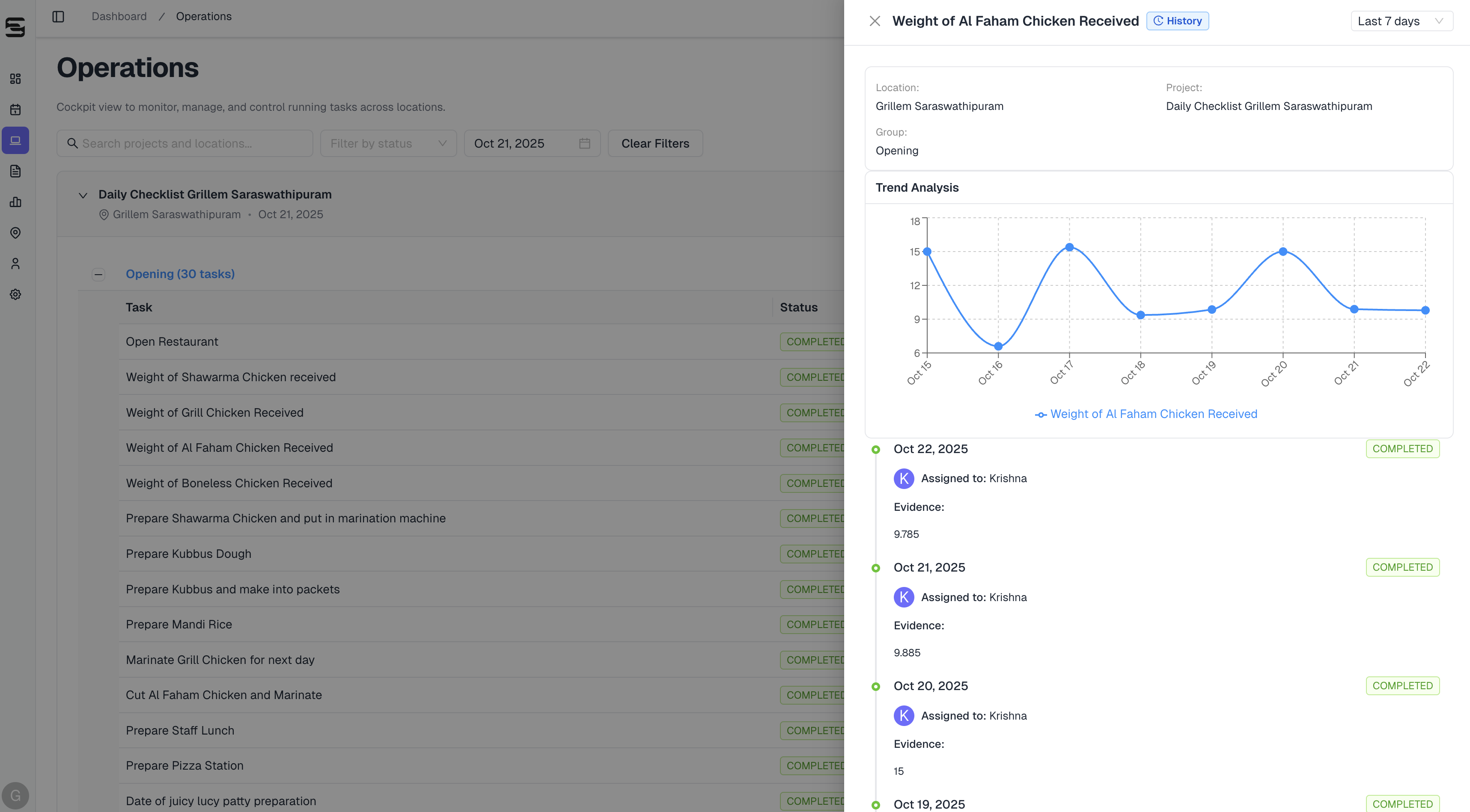Click the dashboard grid icon in sidebar
This screenshot has width=1470, height=812.
click(x=15, y=79)
